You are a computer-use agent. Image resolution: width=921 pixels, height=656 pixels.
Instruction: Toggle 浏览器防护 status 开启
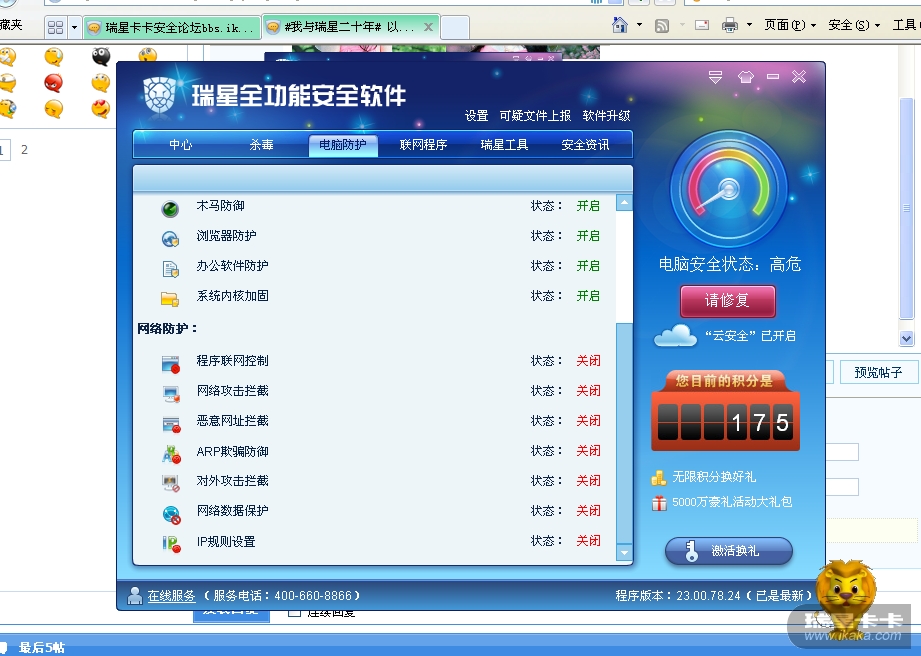pos(588,236)
